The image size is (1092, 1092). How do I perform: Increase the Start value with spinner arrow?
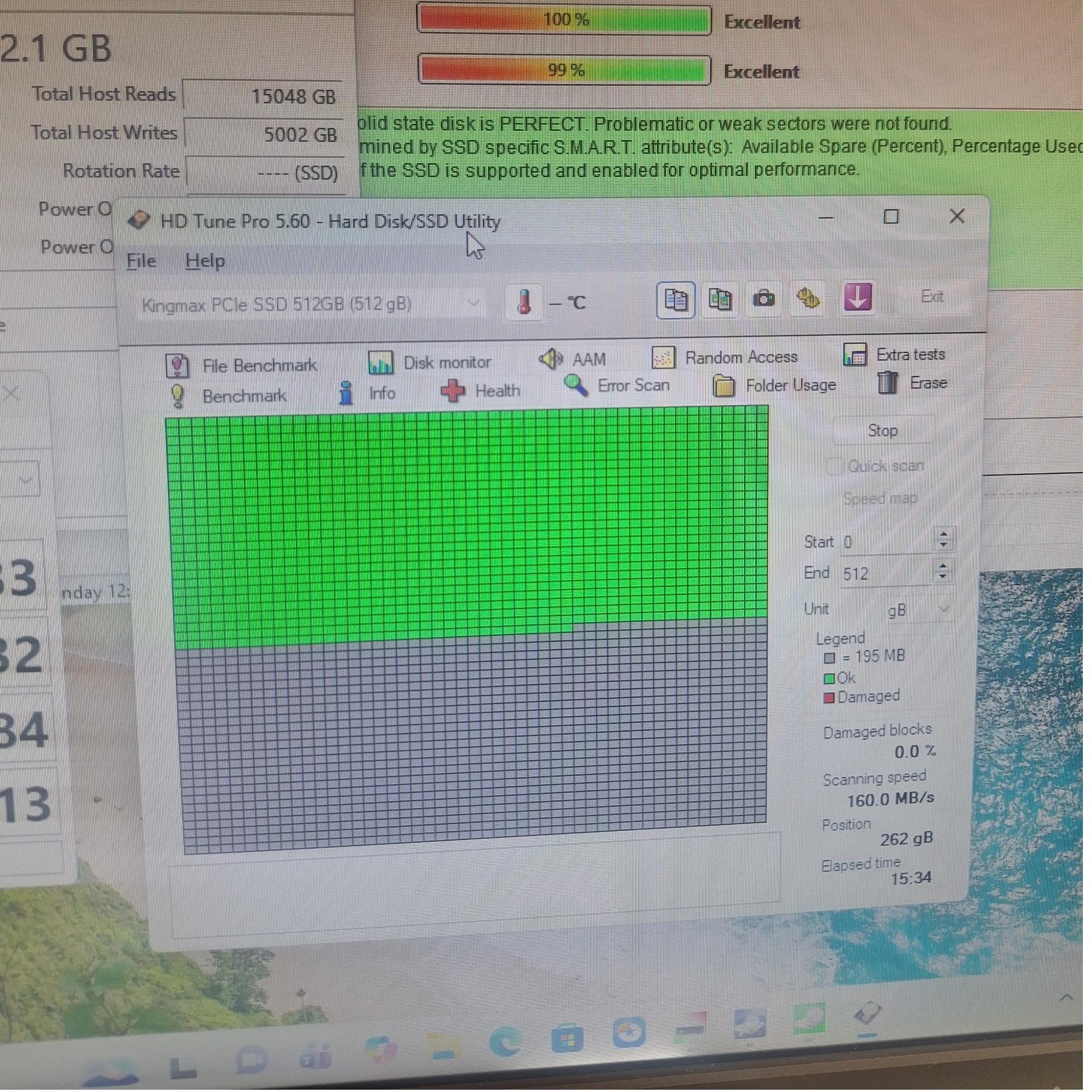click(x=944, y=535)
